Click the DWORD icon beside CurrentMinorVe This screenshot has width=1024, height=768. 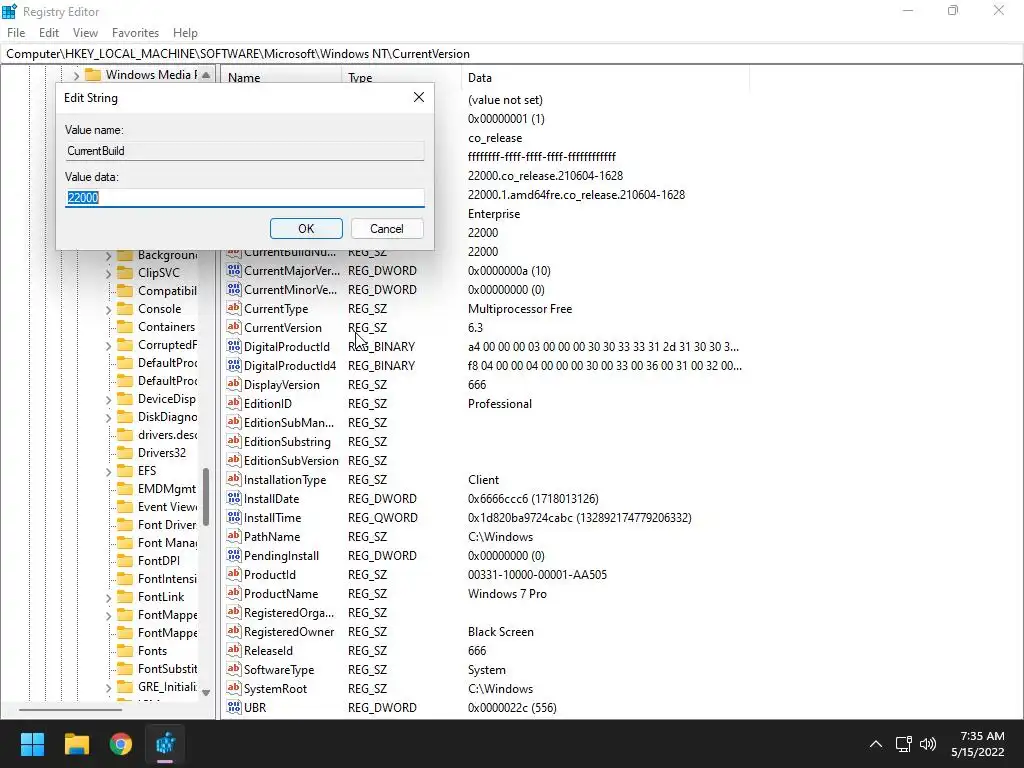(233, 289)
